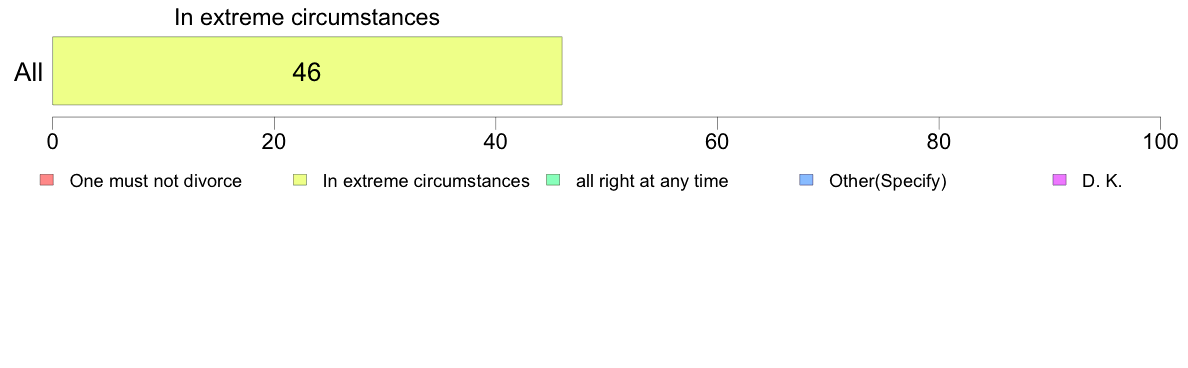Select the Other(Specify) legend label
The image size is (1188, 368).
[x=887, y=181]
